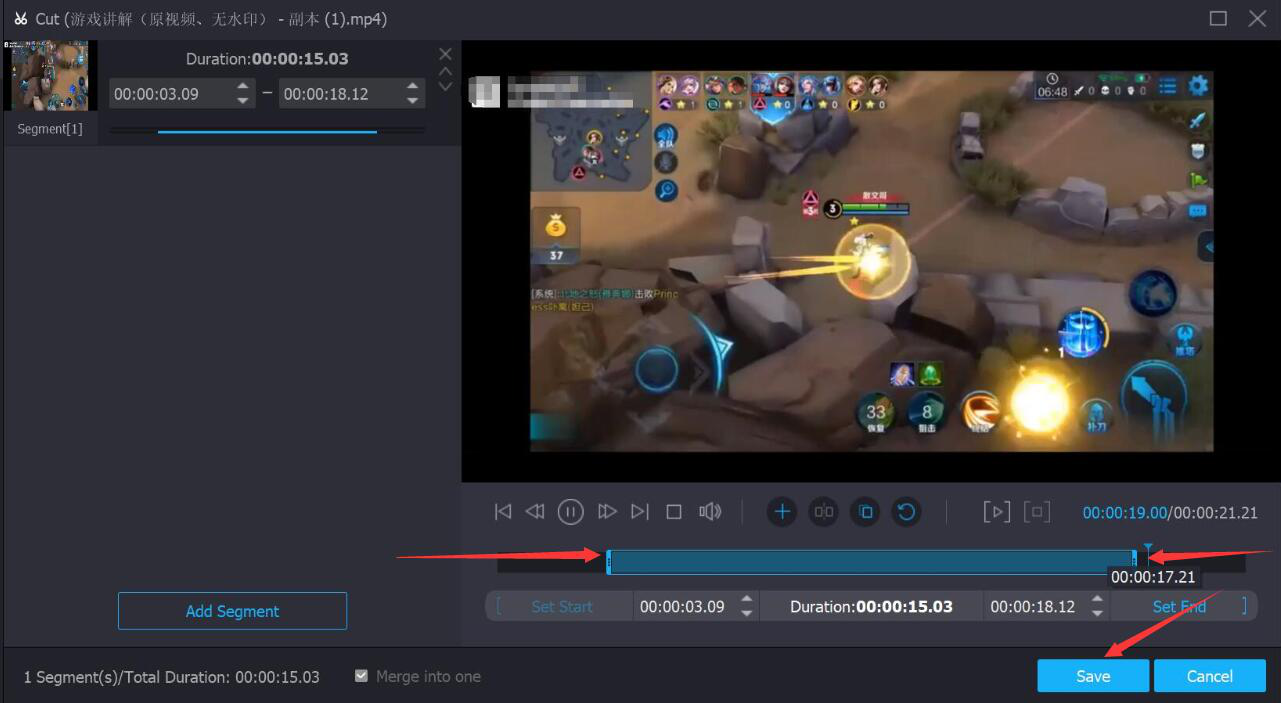Image resolution: width=1281 pixels, height=703 pixels.
Task: Step forward with fast-forward icon
Action: [x=607, y=512]
